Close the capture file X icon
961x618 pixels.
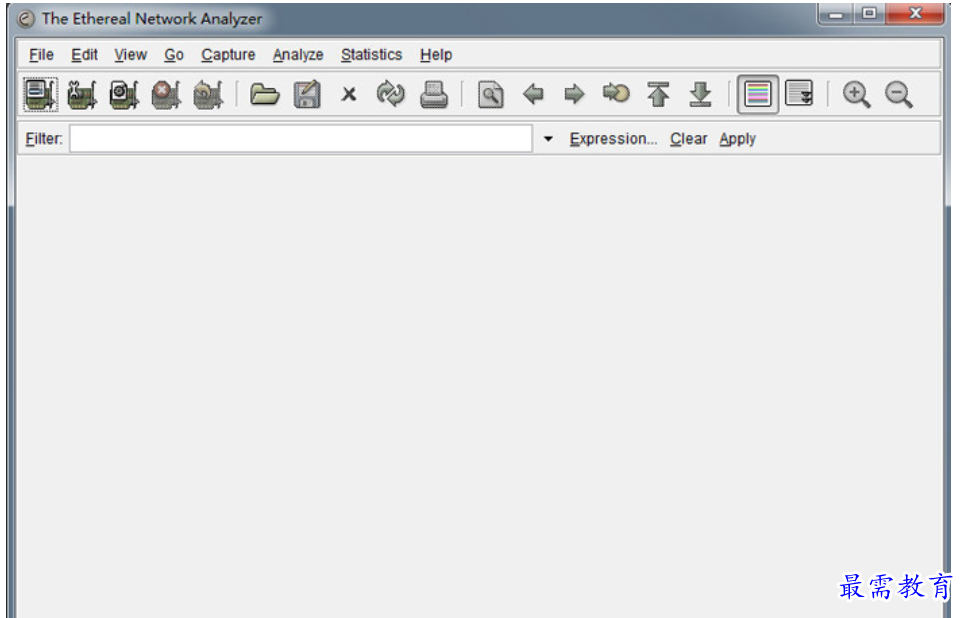click(349, 94)
